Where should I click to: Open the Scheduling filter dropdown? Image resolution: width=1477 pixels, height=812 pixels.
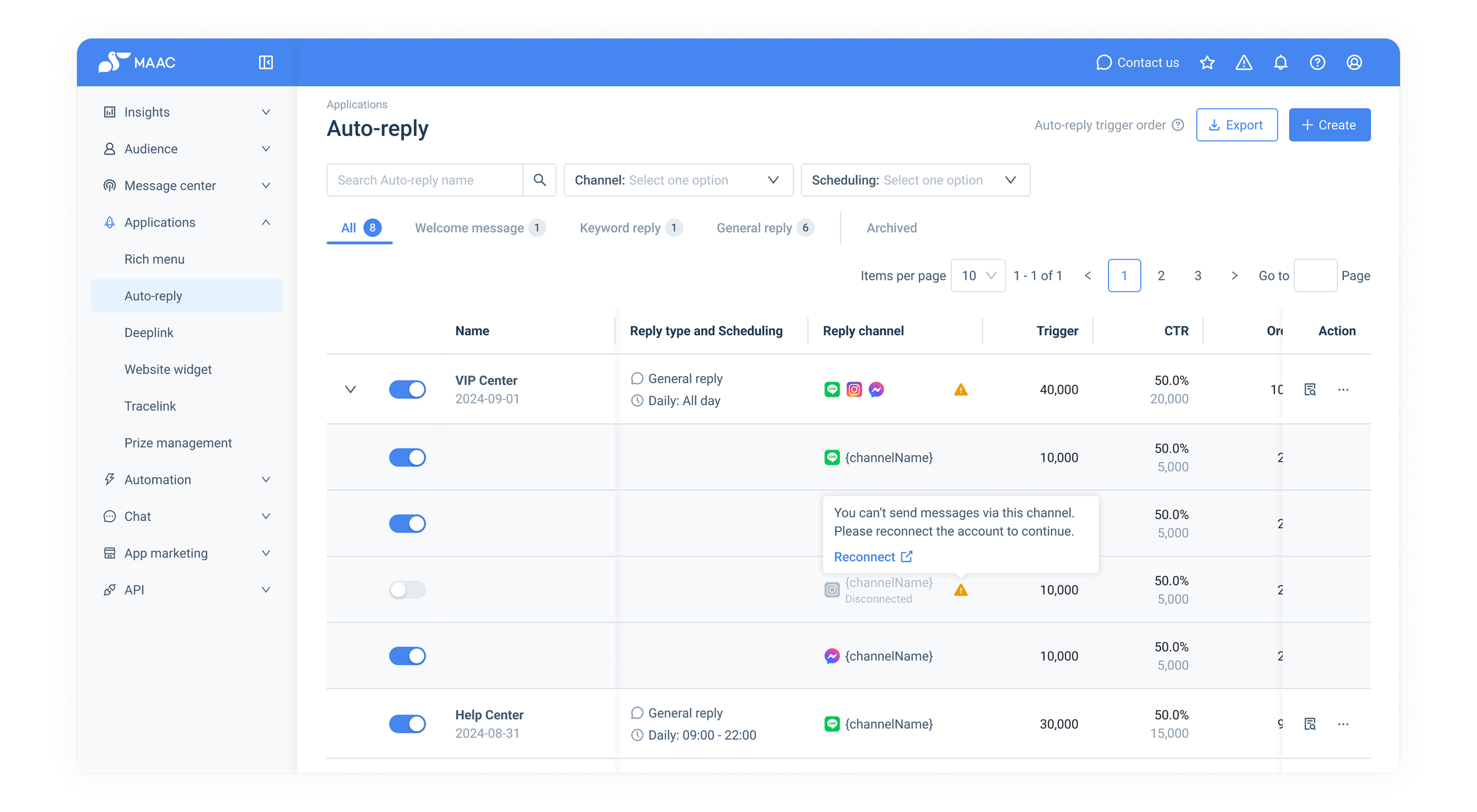click(x=915, y=180)
